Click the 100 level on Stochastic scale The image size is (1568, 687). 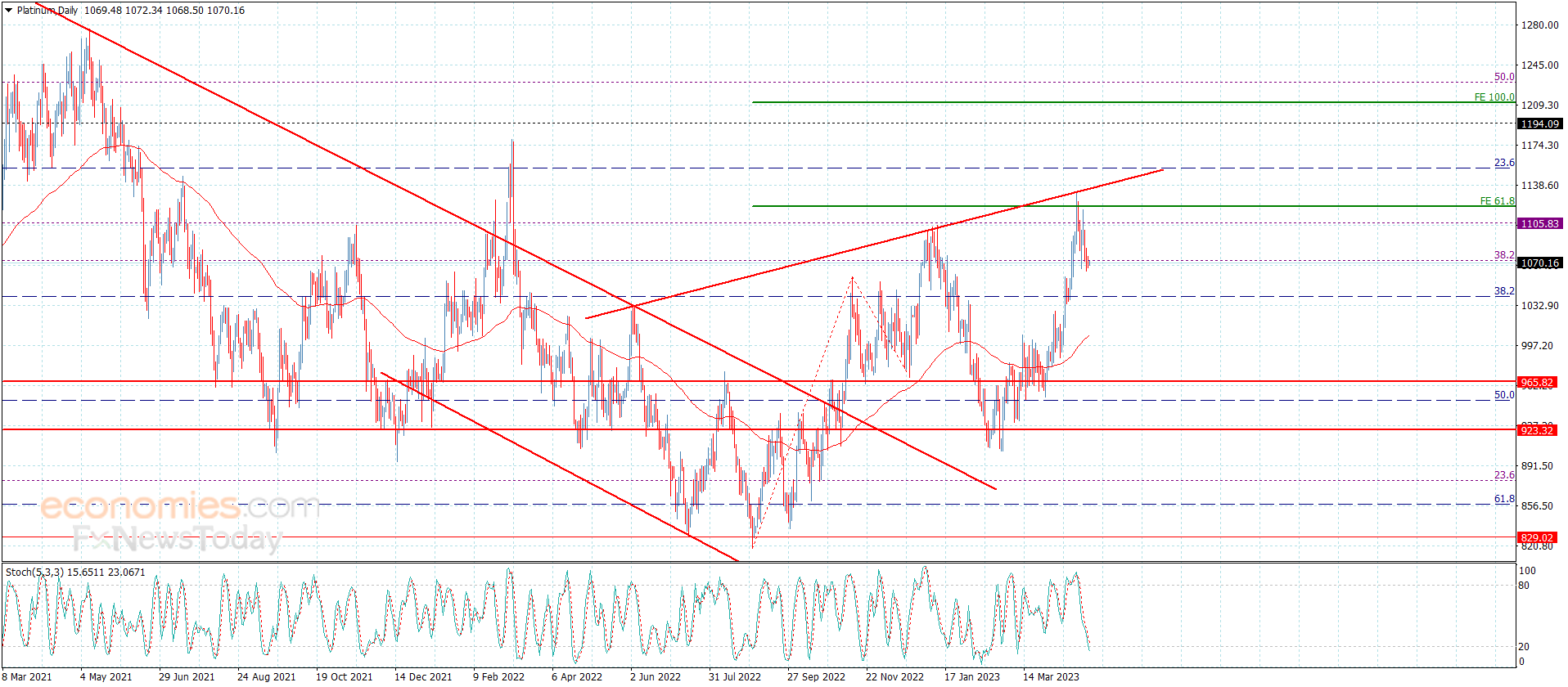[x=1527, y=571]
